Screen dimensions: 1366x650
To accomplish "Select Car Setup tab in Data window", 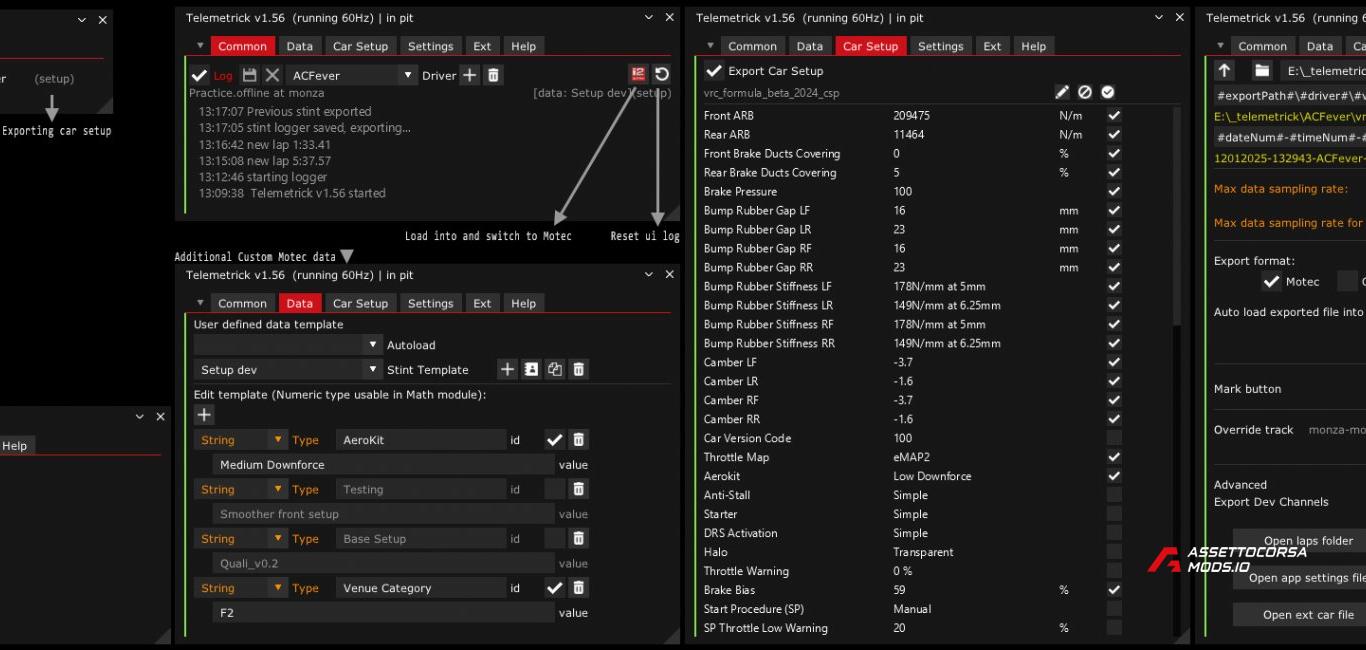I will coord(360,303).
